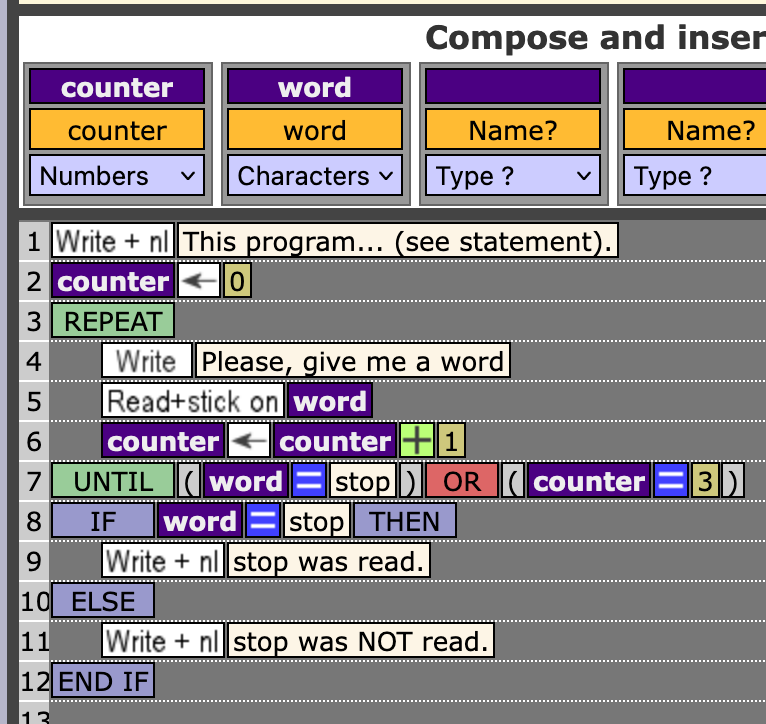
Task: Click the opening parenthesis before word on line 7
Action: (x=190, y=482)
